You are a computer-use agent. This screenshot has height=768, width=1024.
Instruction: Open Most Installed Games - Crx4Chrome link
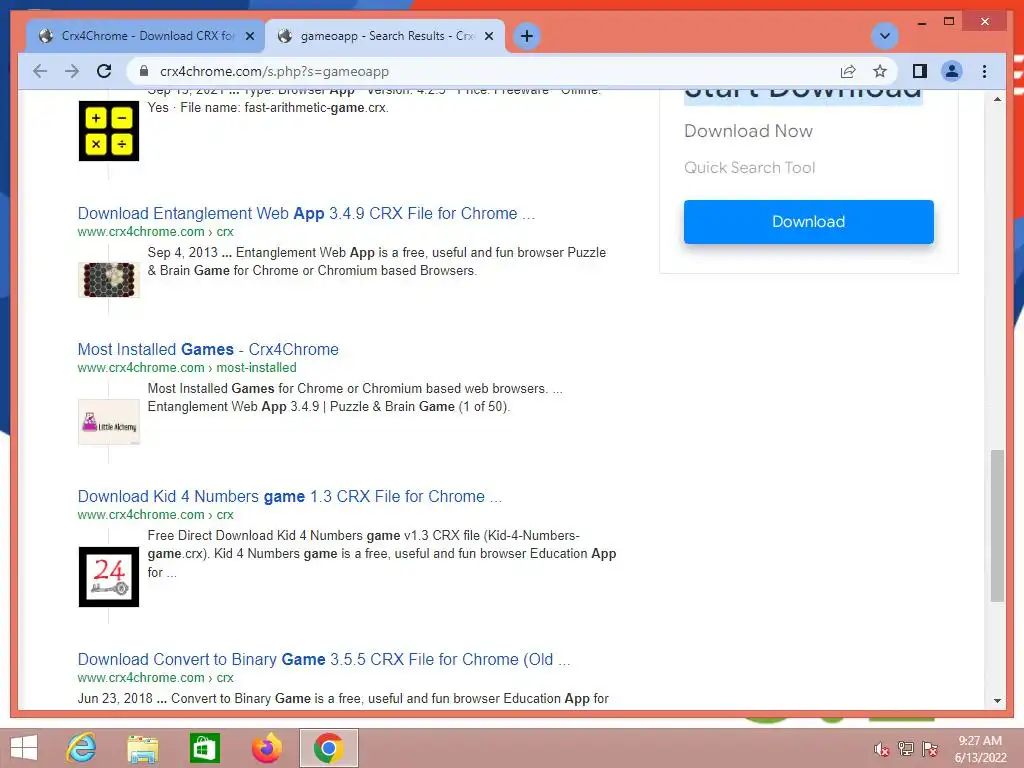click(208, 349)
